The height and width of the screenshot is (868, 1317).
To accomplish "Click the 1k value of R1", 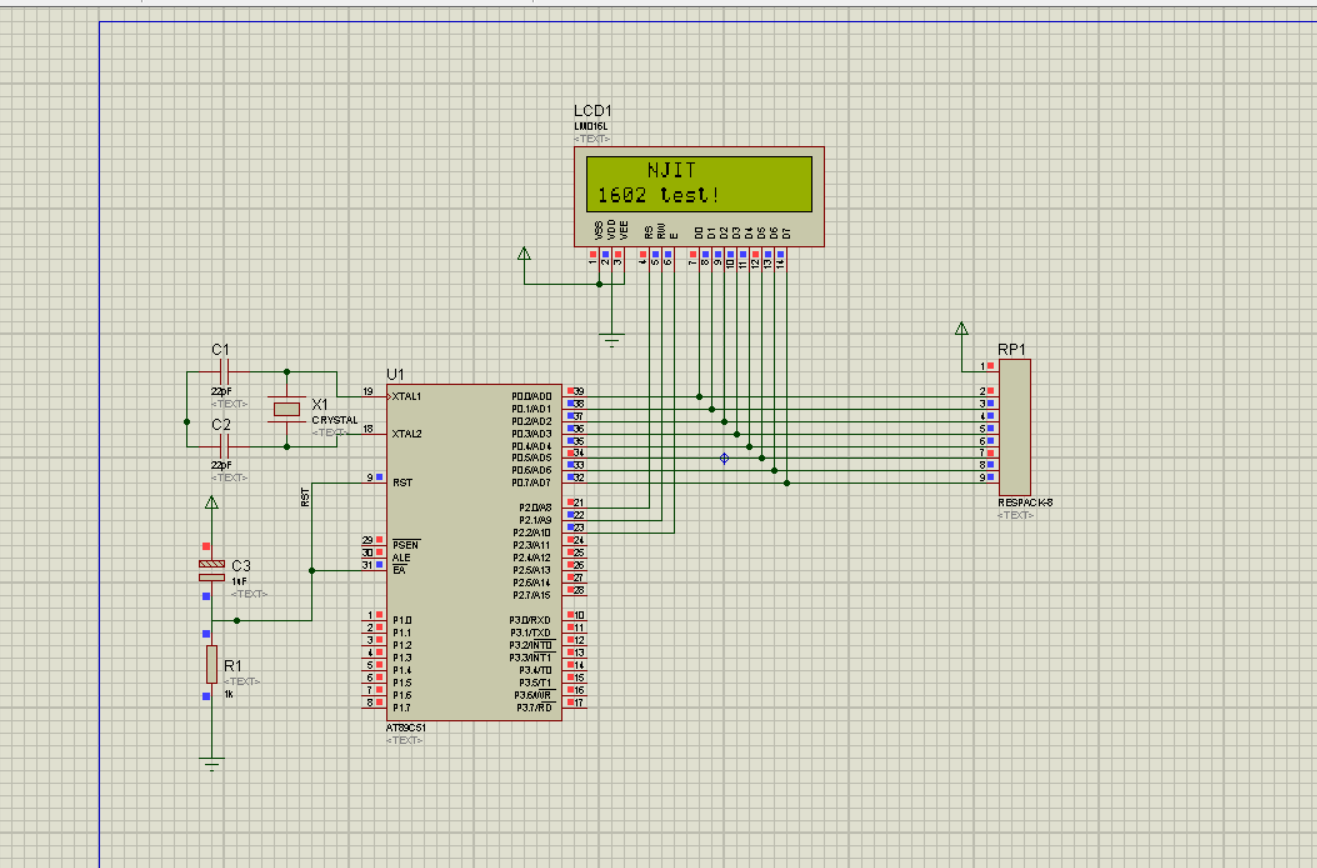I will pos(228,694).
